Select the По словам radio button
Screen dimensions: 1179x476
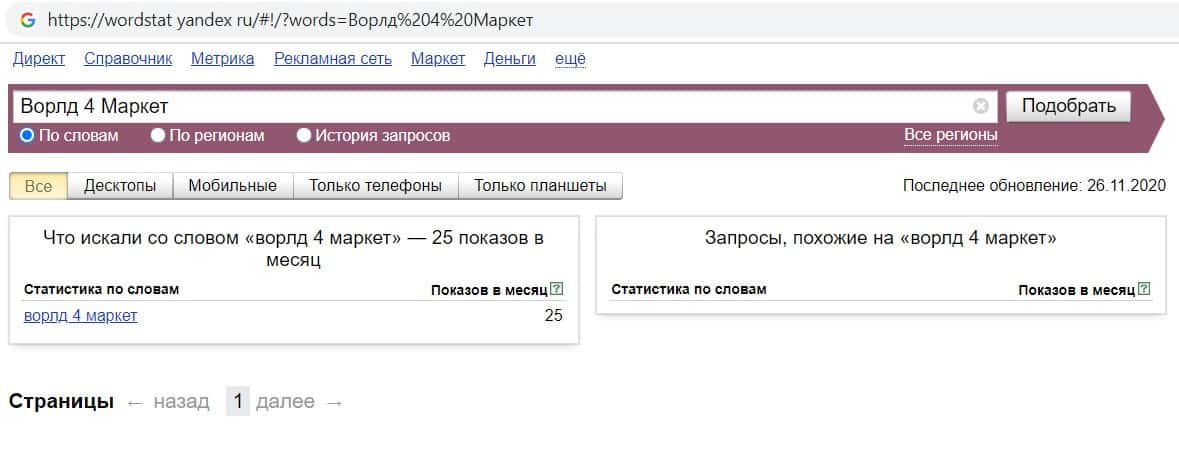coord(28,136)
